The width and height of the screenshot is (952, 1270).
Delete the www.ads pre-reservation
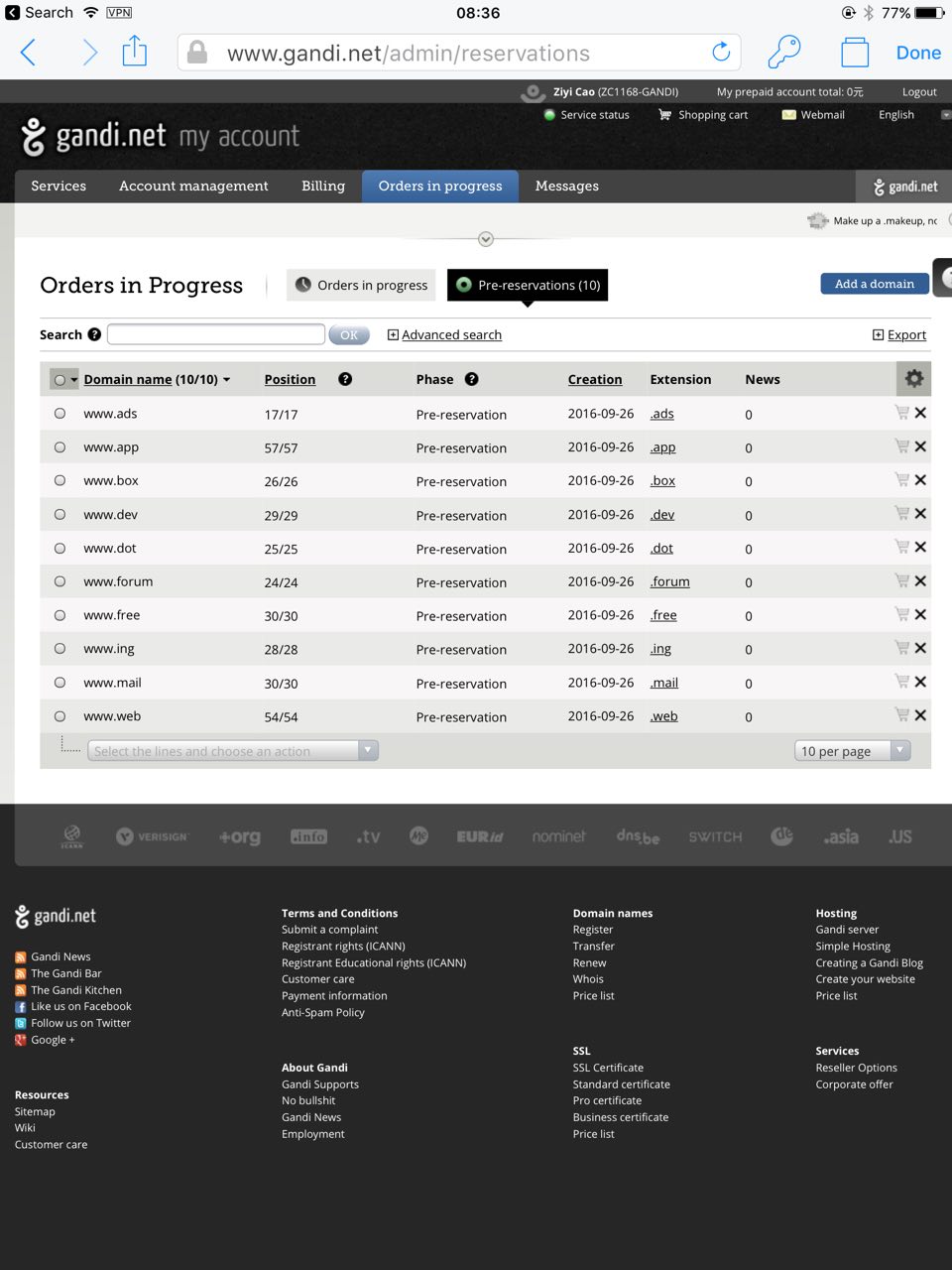pyautogui.click(x=920, y=413)
